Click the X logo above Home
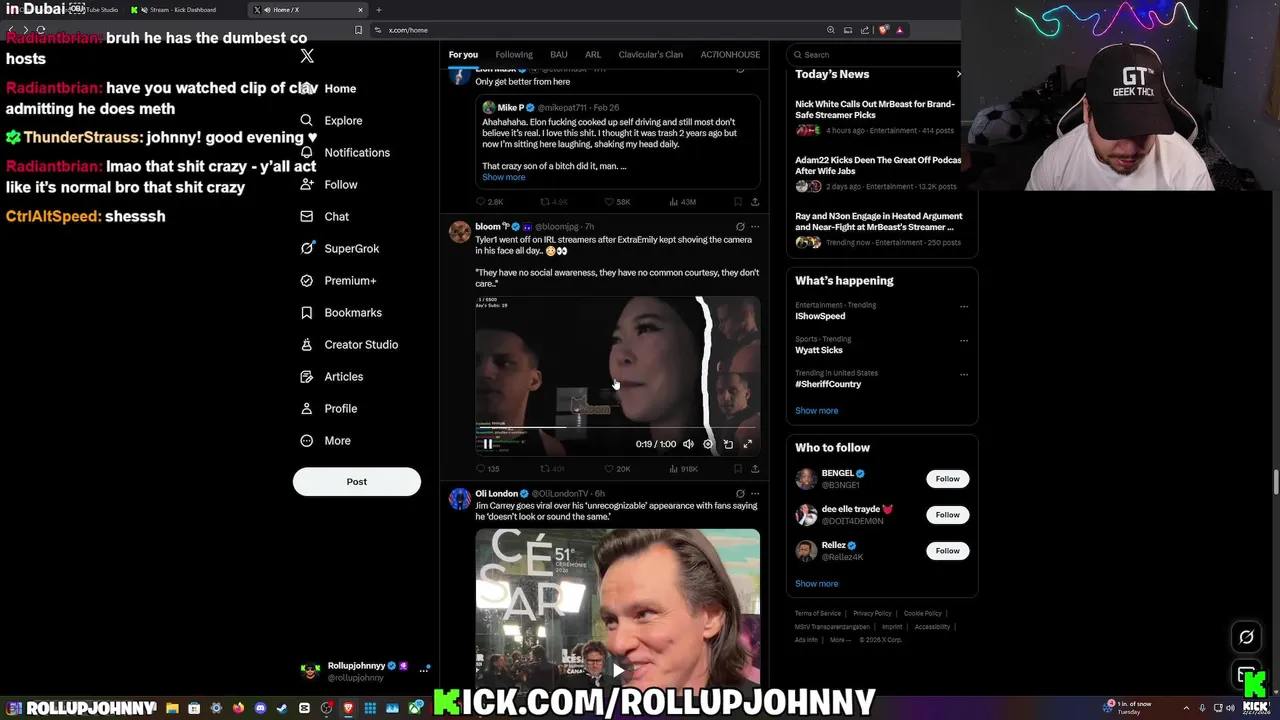This screenshot has width=1280, height=720. click(307, 56)
